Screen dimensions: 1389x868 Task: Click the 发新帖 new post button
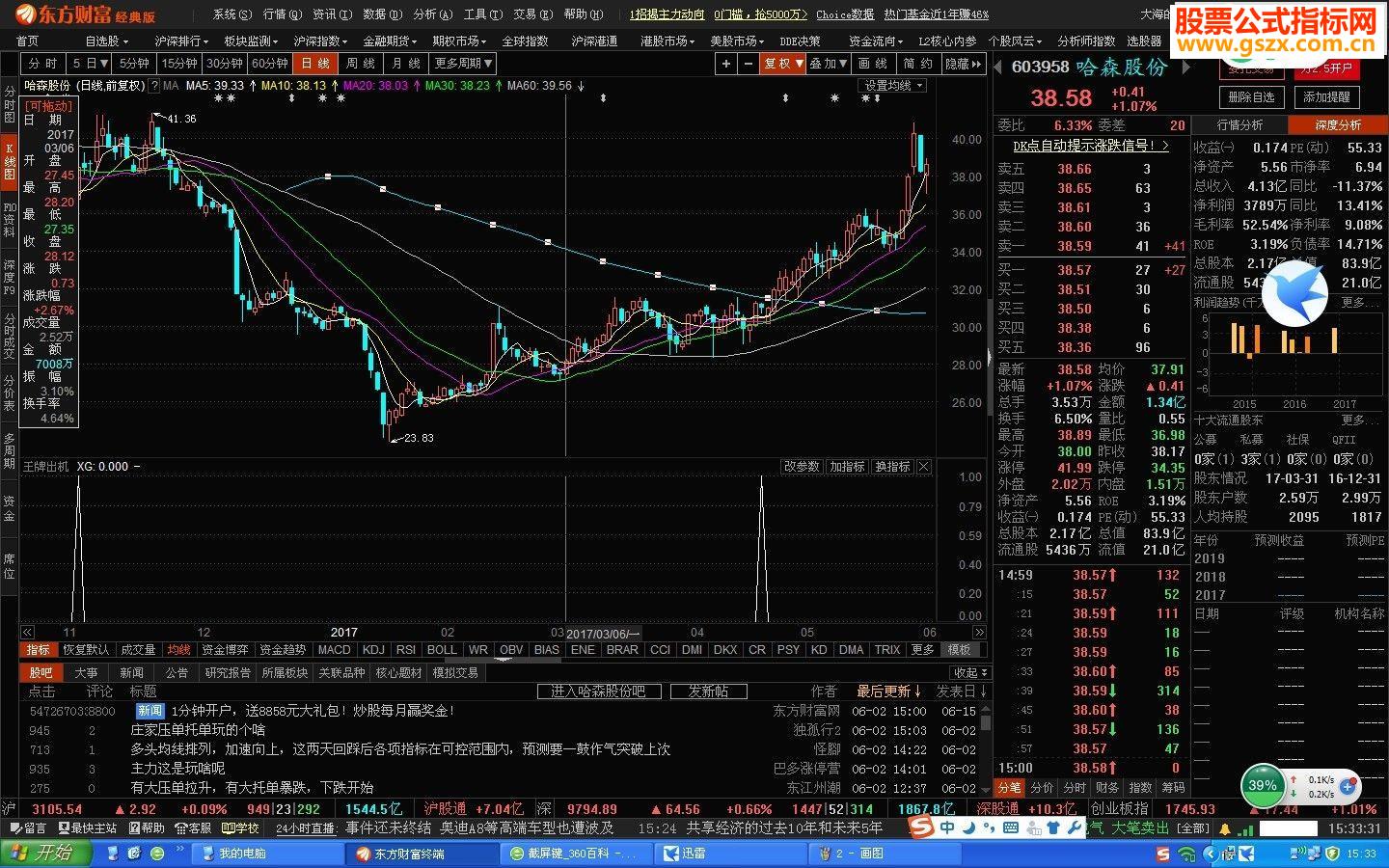click(x=708, y=692)
